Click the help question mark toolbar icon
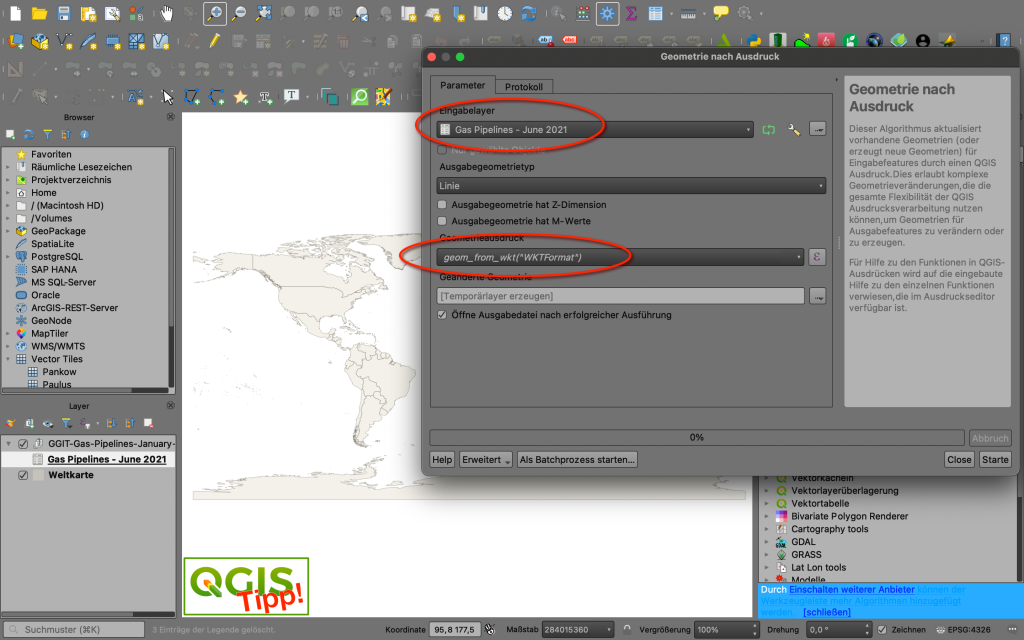1024x640 pixels. tap(1004, 41)
